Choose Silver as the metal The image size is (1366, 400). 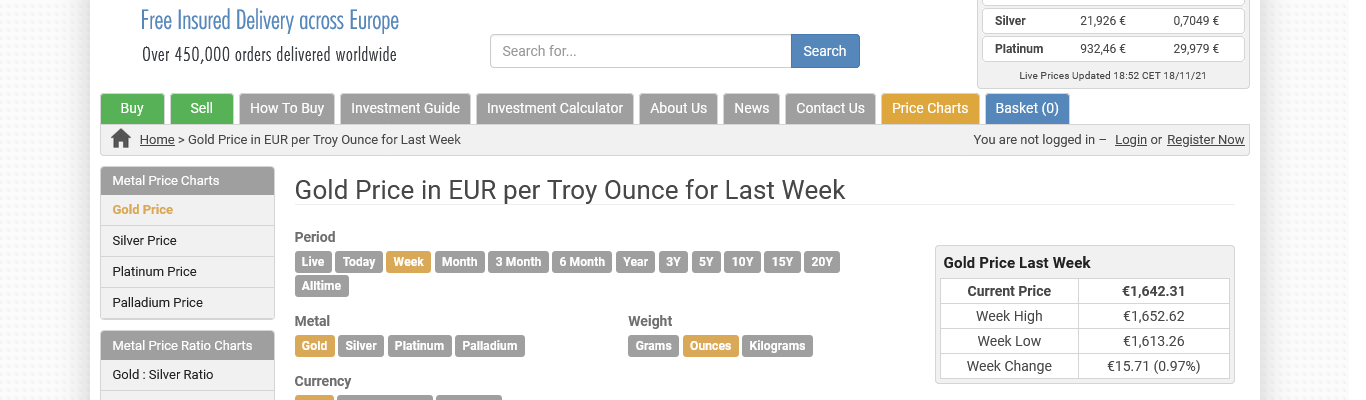361,346
